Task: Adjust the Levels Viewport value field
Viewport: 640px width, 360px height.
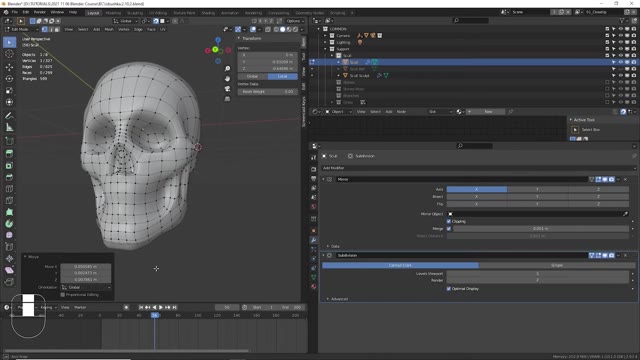Action: tap(538, 273)
